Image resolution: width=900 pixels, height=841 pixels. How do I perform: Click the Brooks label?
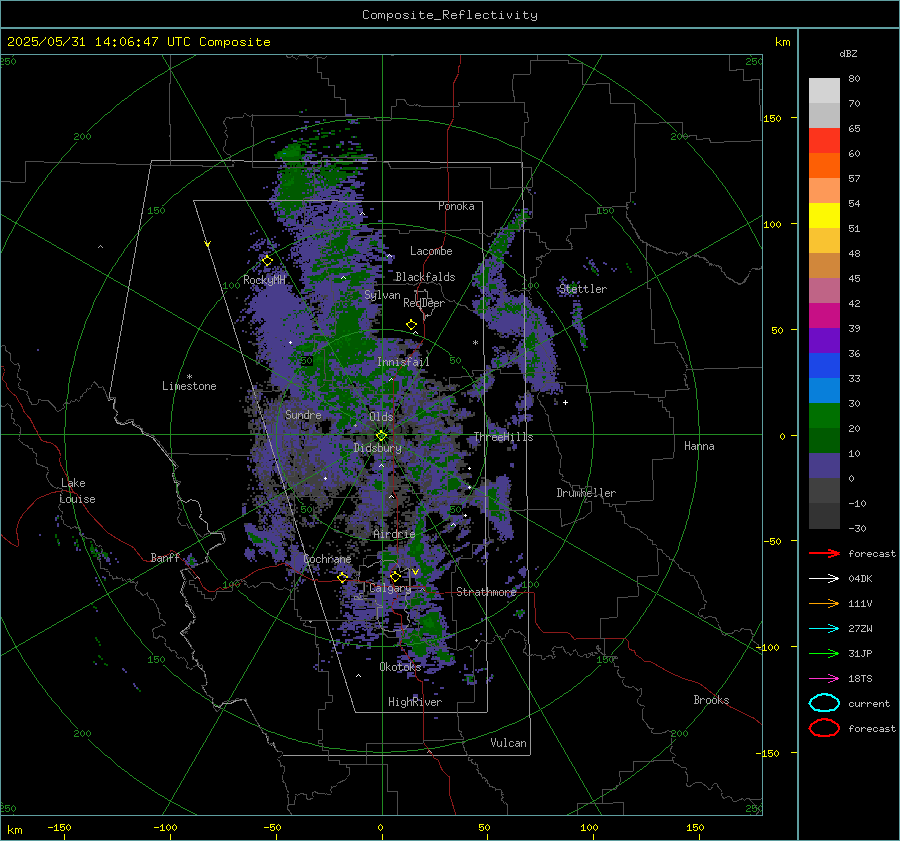pos(711,700)
